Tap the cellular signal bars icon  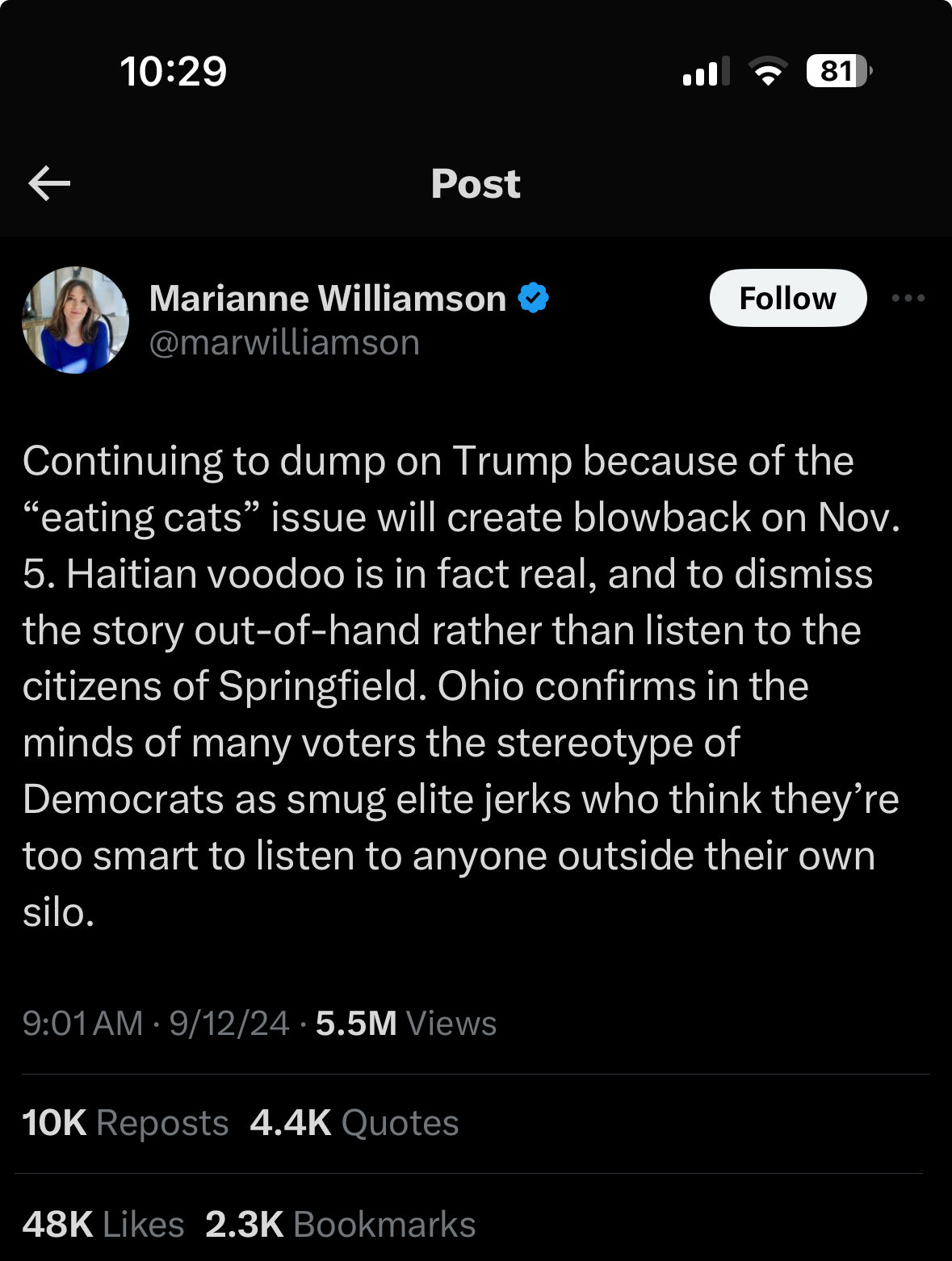(706, 71)
